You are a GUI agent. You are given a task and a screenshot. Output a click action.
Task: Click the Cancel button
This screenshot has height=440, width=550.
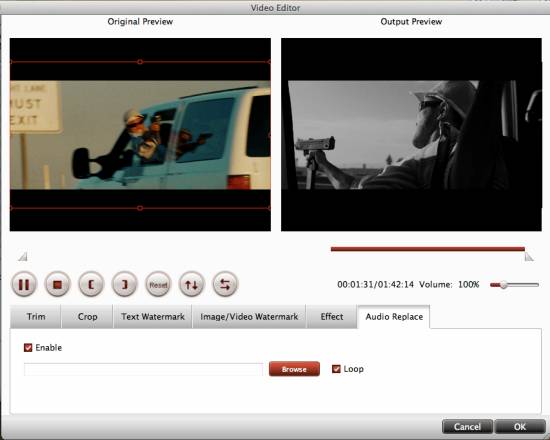coord(467,426)
